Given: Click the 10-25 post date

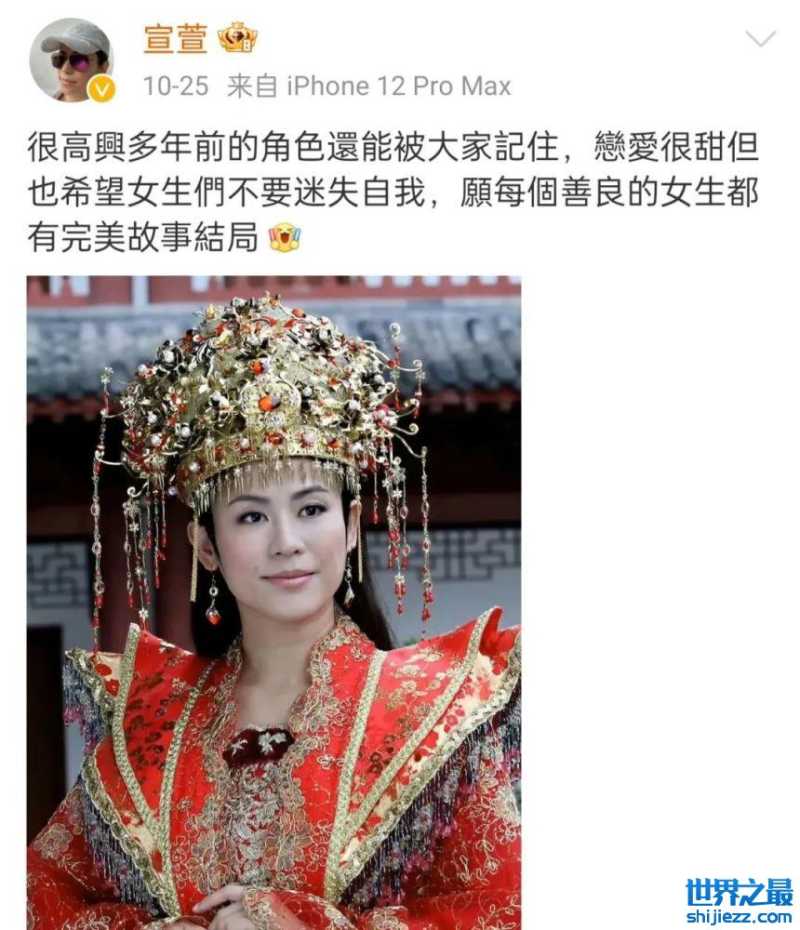Looking at the screenshot, I should 176,86.
